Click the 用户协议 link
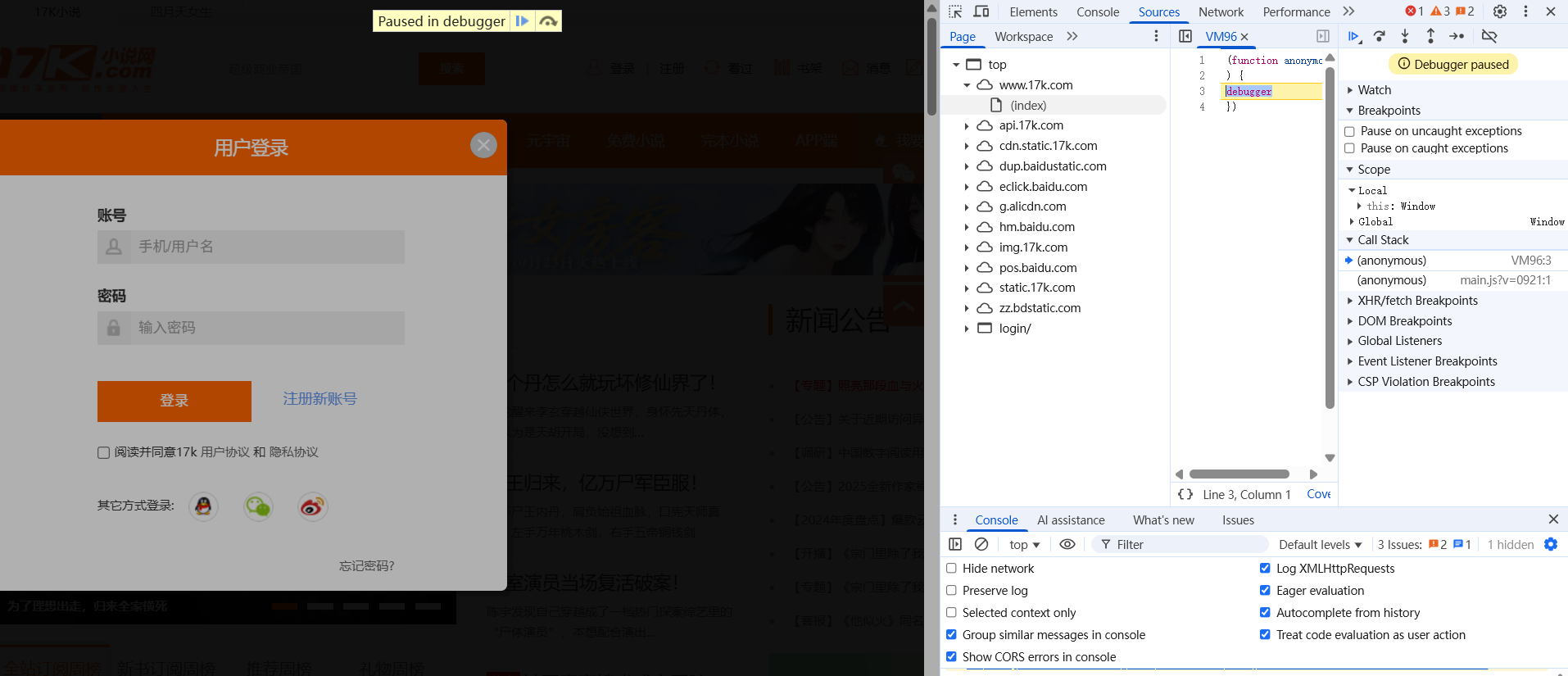1568x676 pixels. pos(225,452)
